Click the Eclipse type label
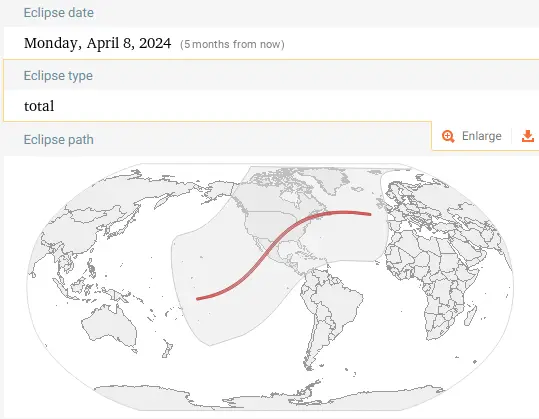Viewport: 539px width, 419px height. pos(58,76)
